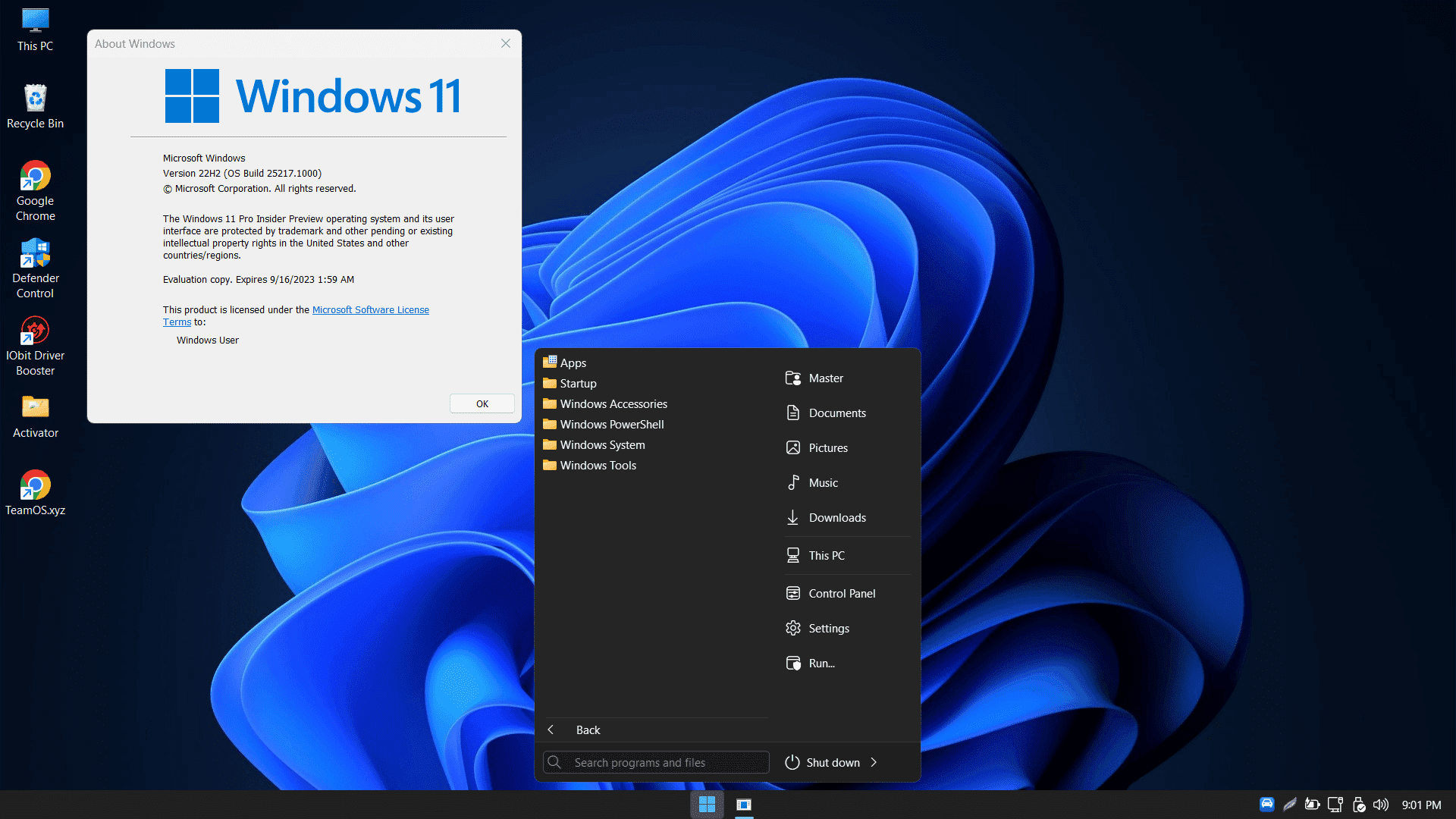
Task: Expand Shut down options arrow
Action: tap(874, 762)
